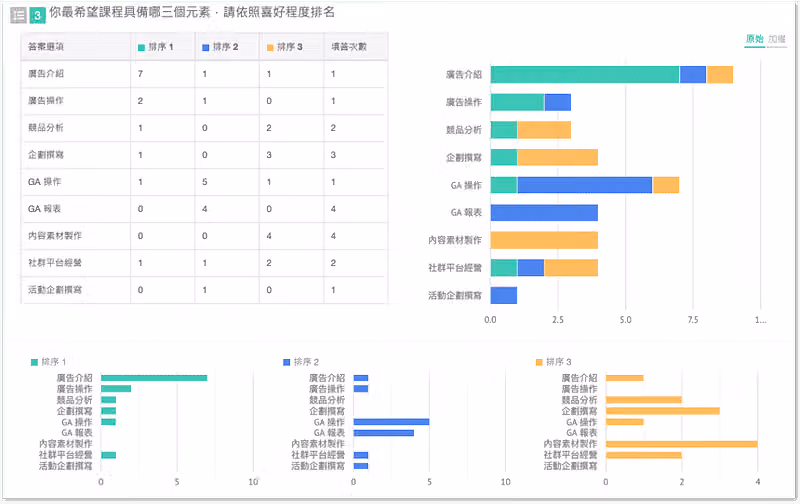800x504 pixels.
Task: Click the value 5 in the GA 操作 row
Action: point(205,182)
